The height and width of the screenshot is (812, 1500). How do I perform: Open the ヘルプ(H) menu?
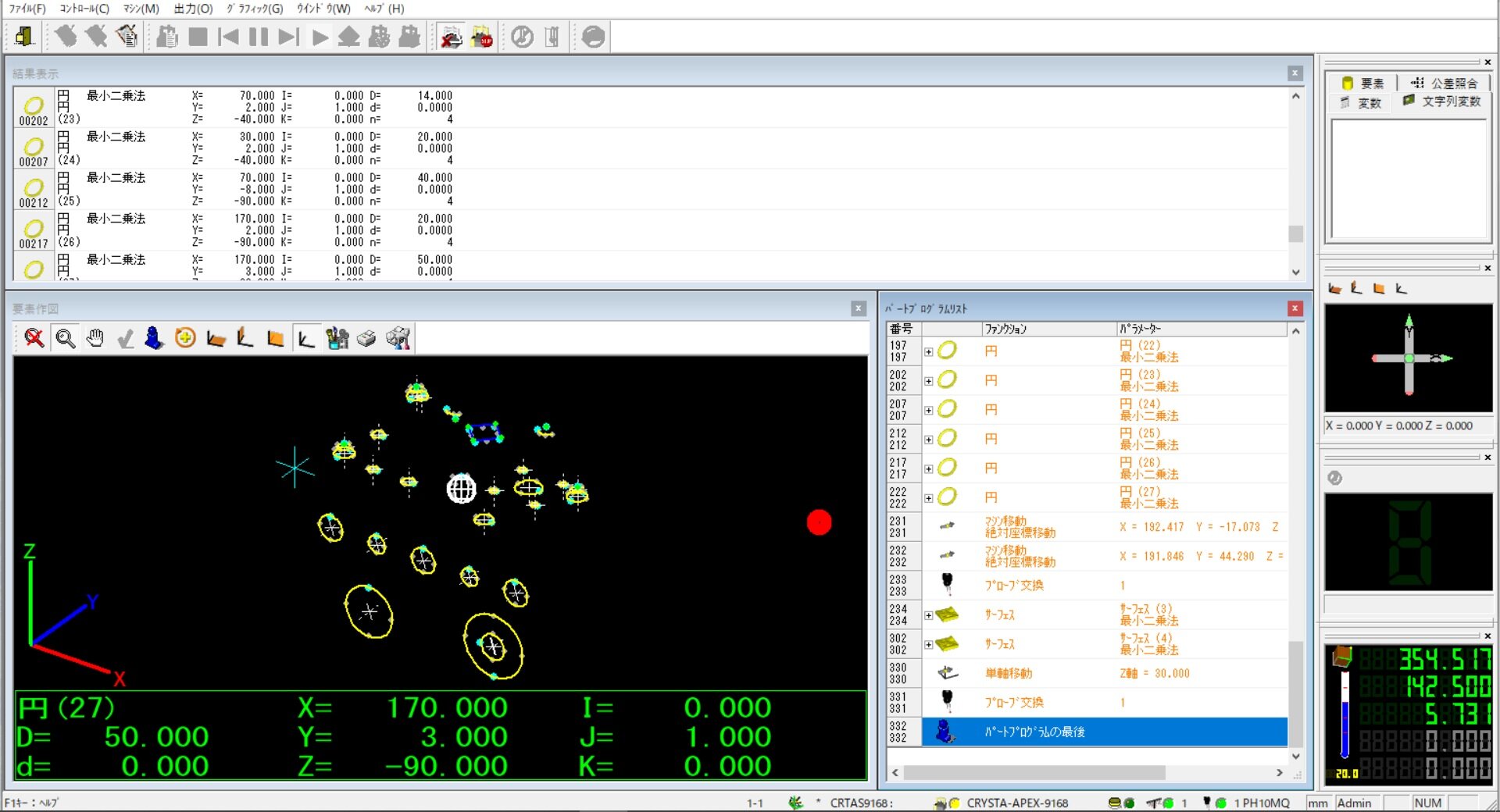pos(384,9)
